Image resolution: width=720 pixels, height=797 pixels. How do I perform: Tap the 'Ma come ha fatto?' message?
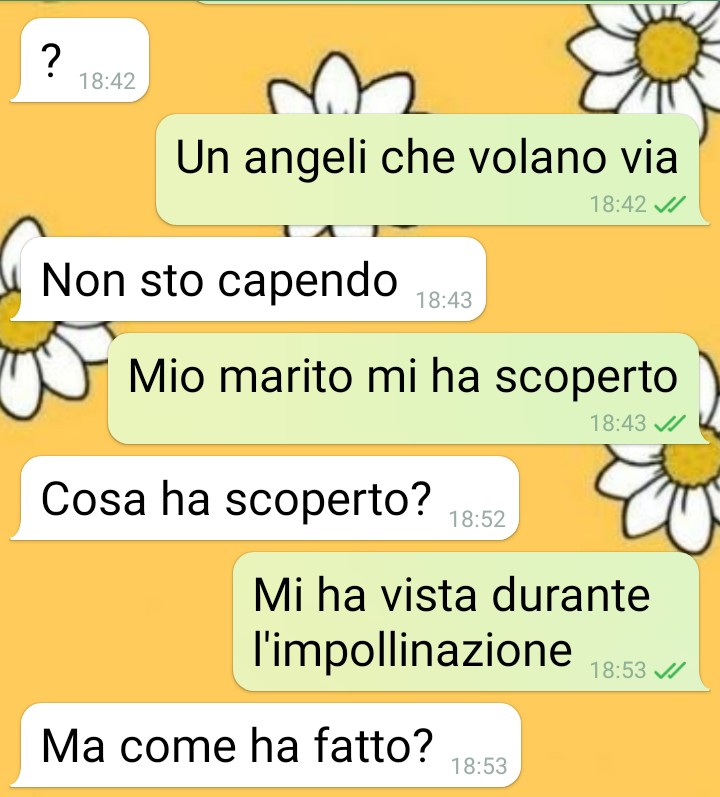click(x=266, y=745)
